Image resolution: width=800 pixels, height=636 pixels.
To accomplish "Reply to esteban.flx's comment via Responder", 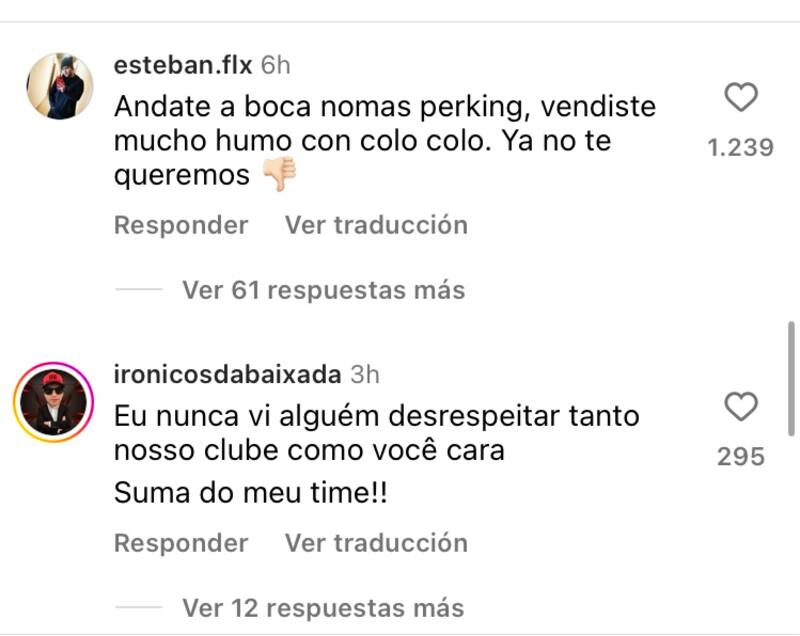I will click(181, 225).
